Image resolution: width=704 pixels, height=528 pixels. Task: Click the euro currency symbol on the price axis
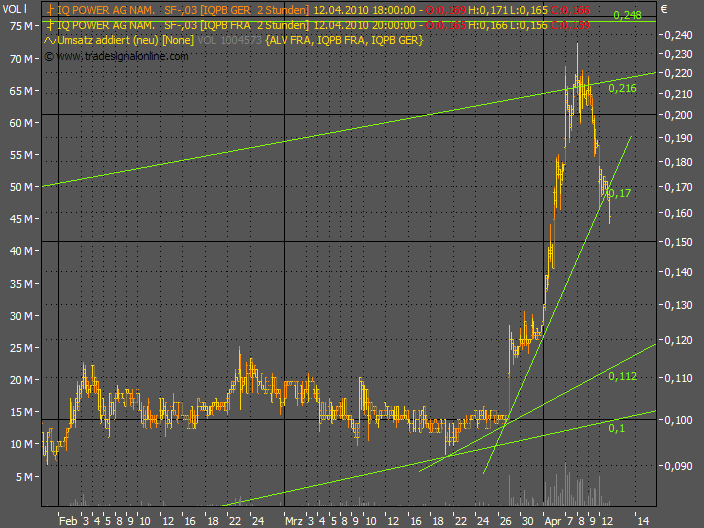tap(663, 8)
